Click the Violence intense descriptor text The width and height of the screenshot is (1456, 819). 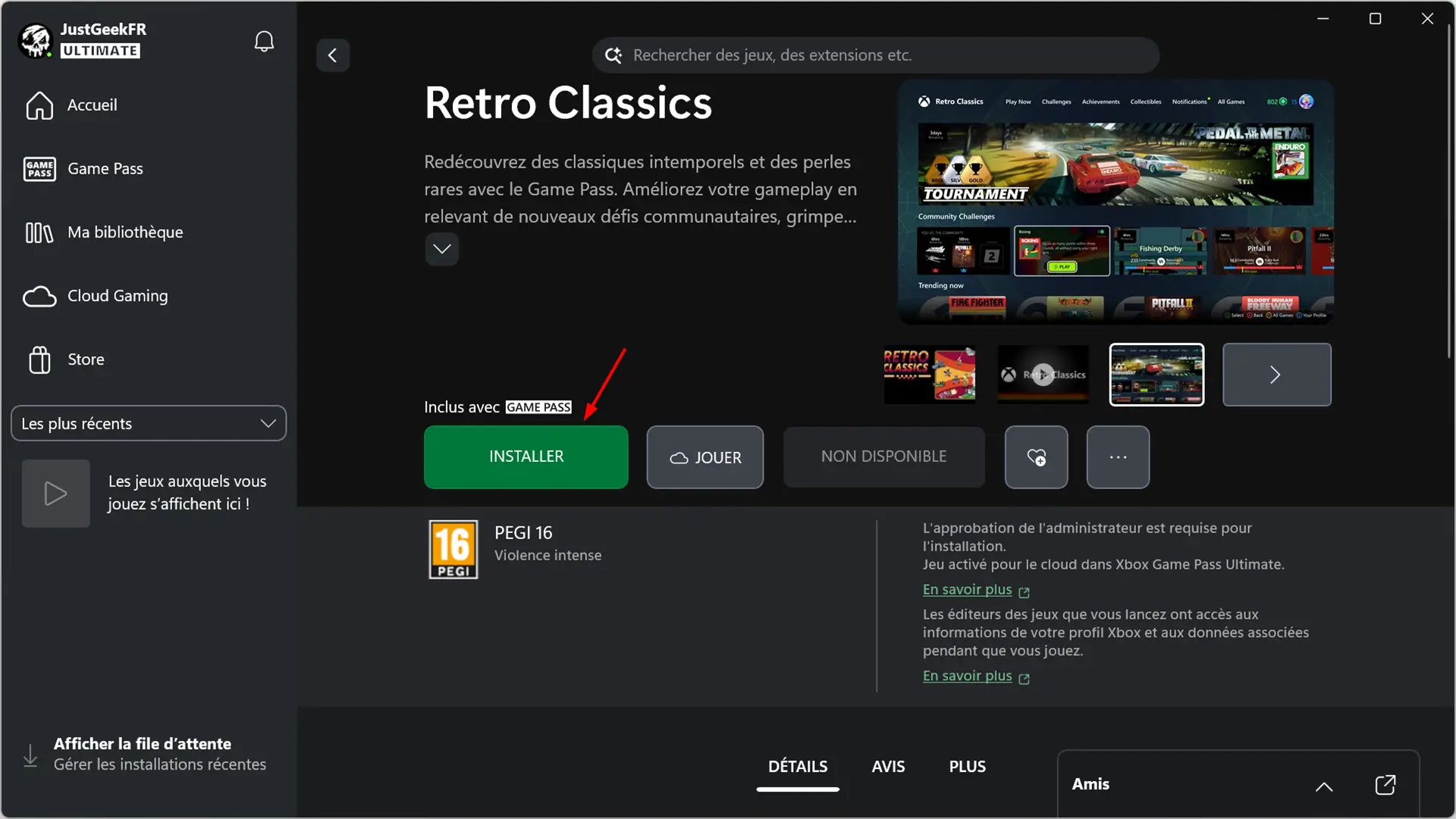tap(548, 555)
